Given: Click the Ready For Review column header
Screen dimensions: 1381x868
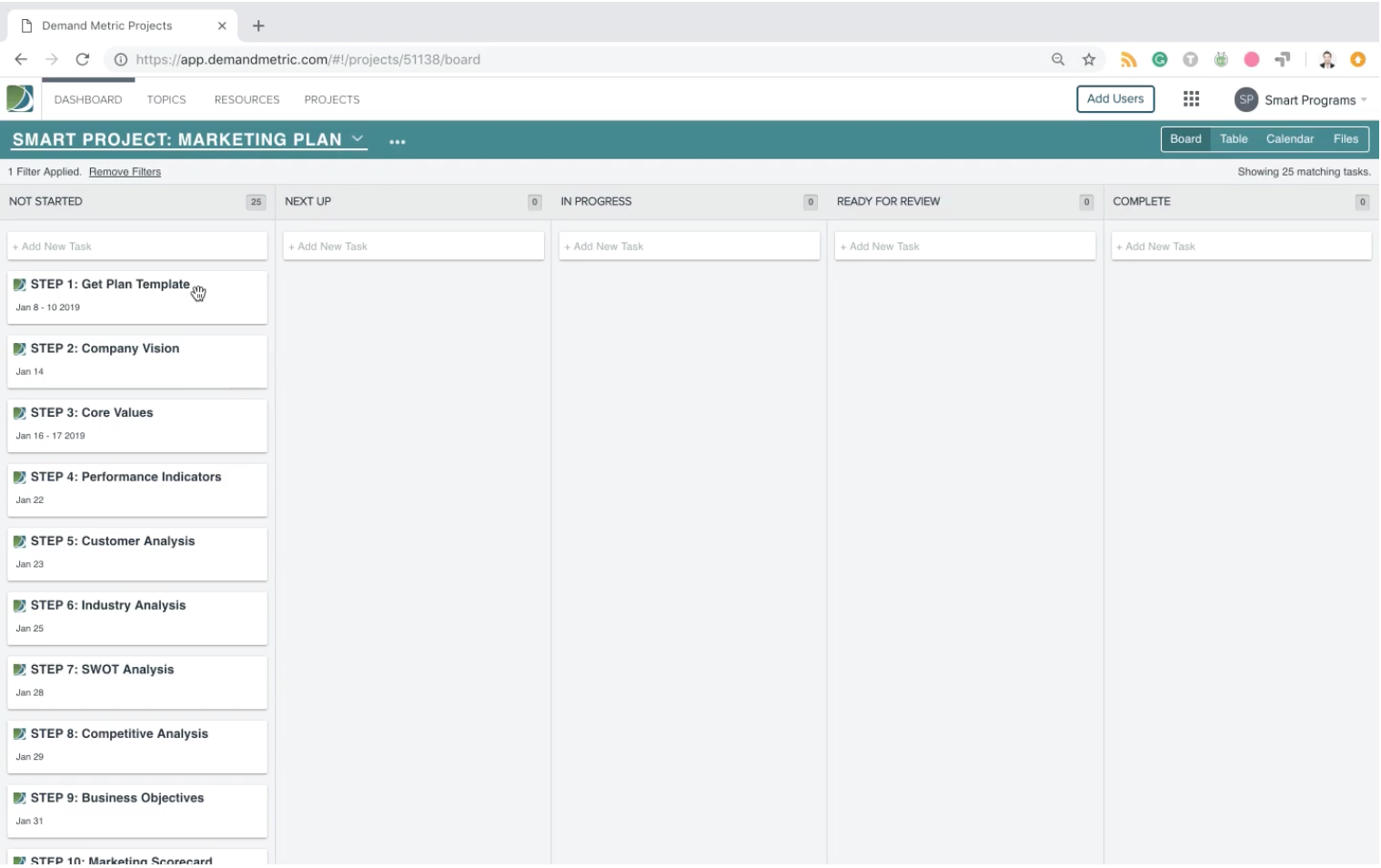Looking at the screenshot, I should 888,202.
